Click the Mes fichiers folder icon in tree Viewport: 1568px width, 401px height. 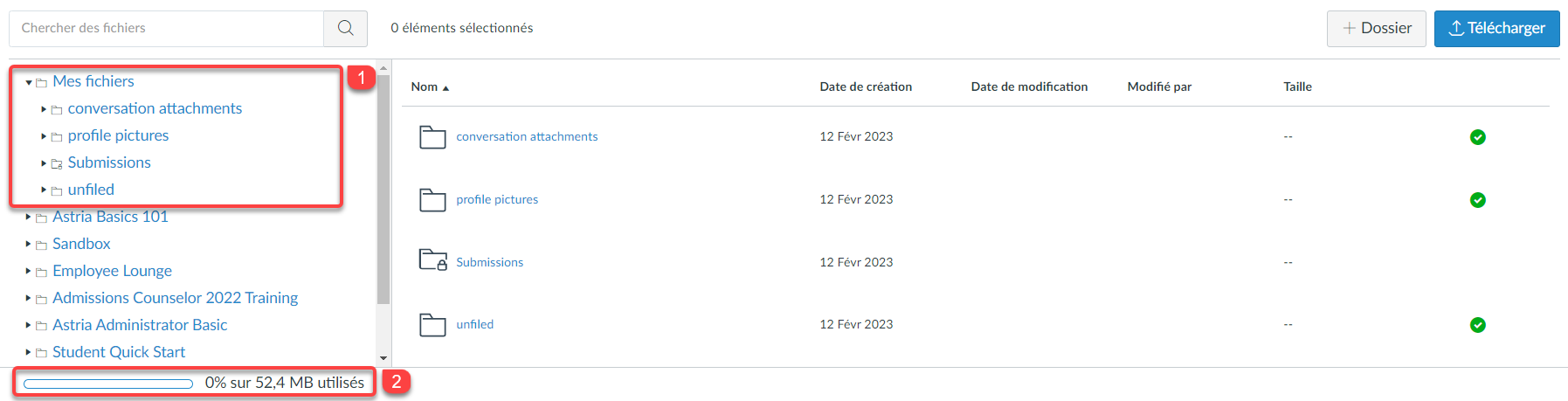pyautogui.click(x=41, y=83)
